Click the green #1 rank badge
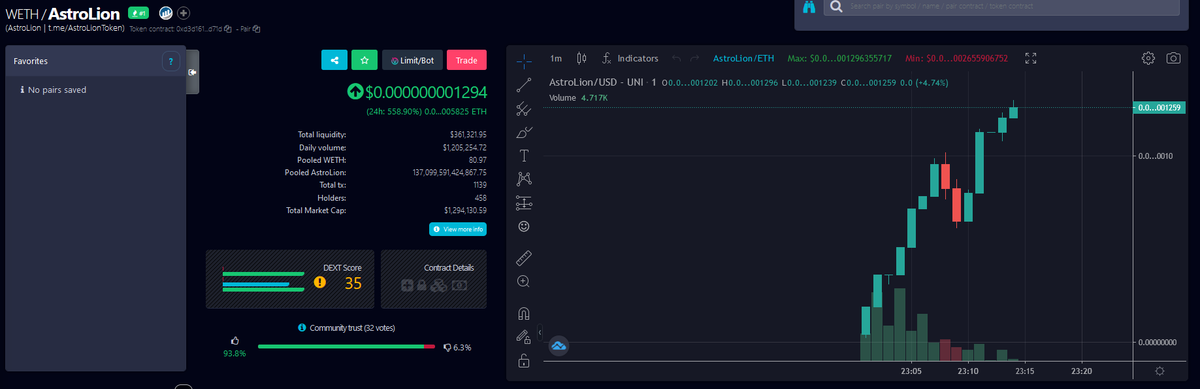The width and height of the screenshot is (1200, 389). point(138,13)
